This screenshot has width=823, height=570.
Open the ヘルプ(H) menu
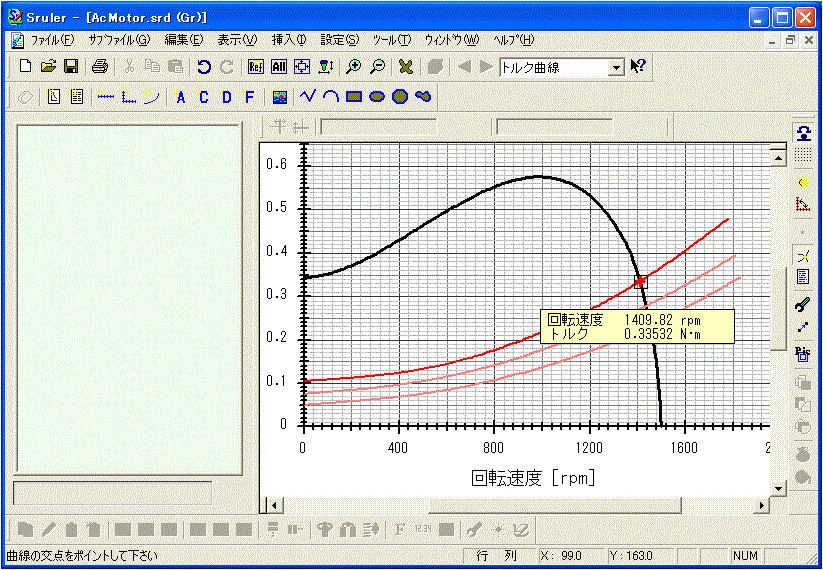click(514, 40)
